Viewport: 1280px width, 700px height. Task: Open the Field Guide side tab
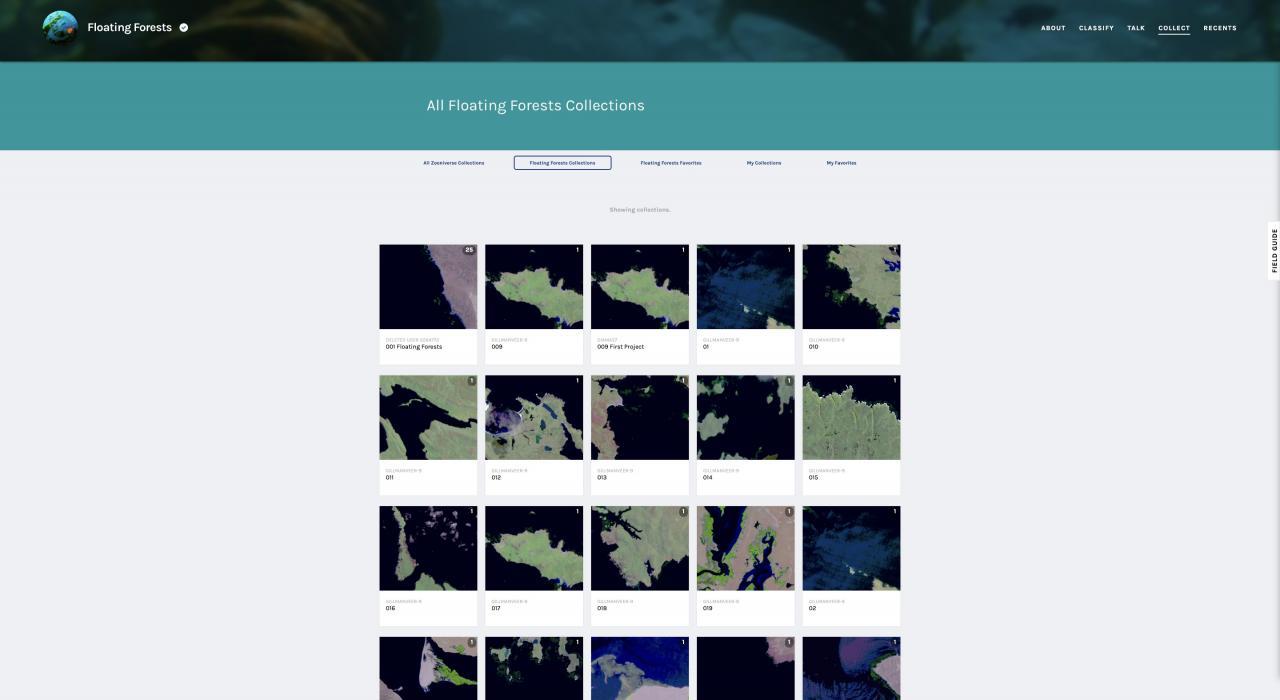pos(1274,251)
